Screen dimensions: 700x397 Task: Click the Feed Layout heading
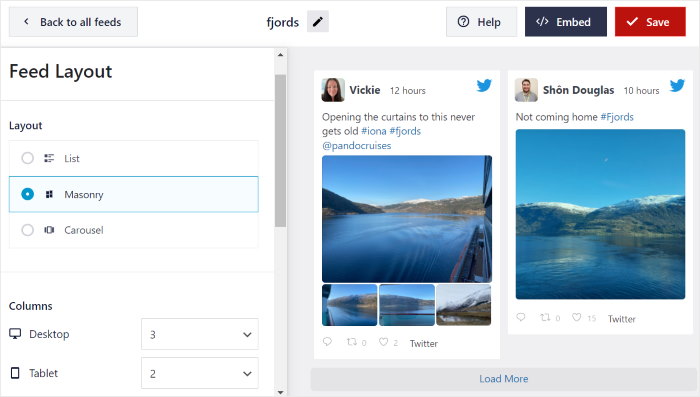61,71
